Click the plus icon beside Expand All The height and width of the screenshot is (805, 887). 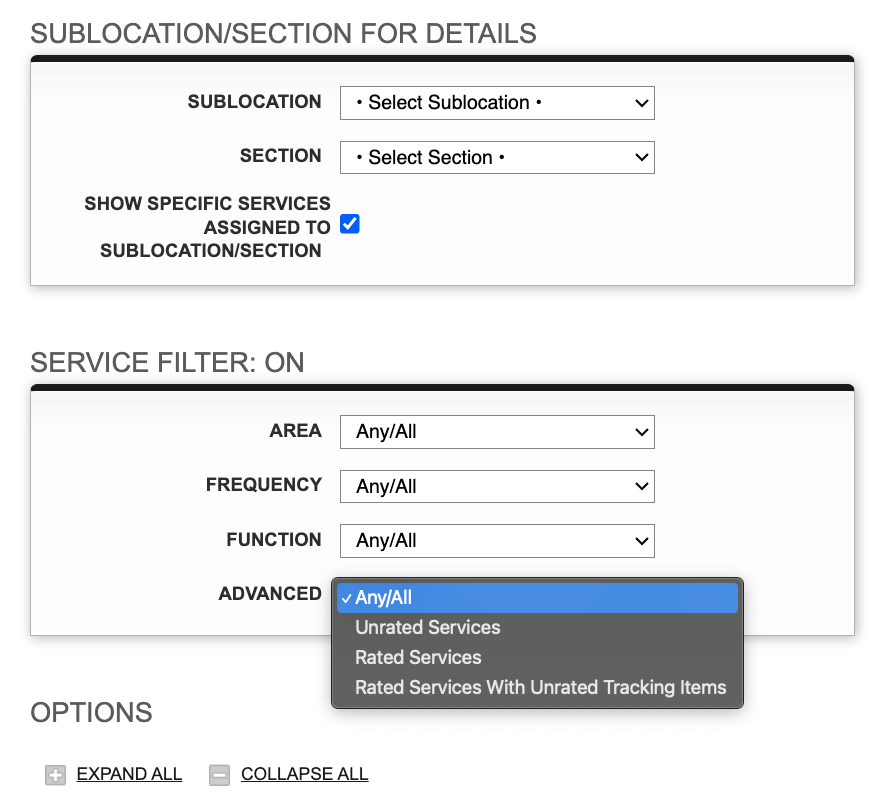pos(55,775)
